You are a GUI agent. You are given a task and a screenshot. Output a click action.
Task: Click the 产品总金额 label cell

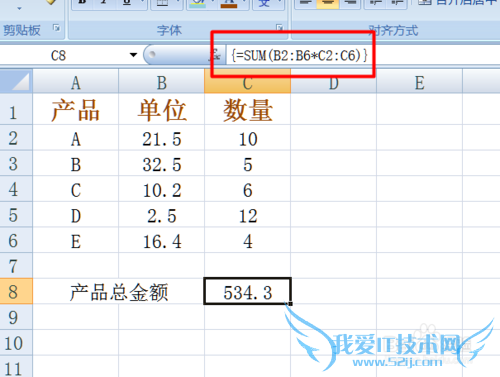[118, 291]
